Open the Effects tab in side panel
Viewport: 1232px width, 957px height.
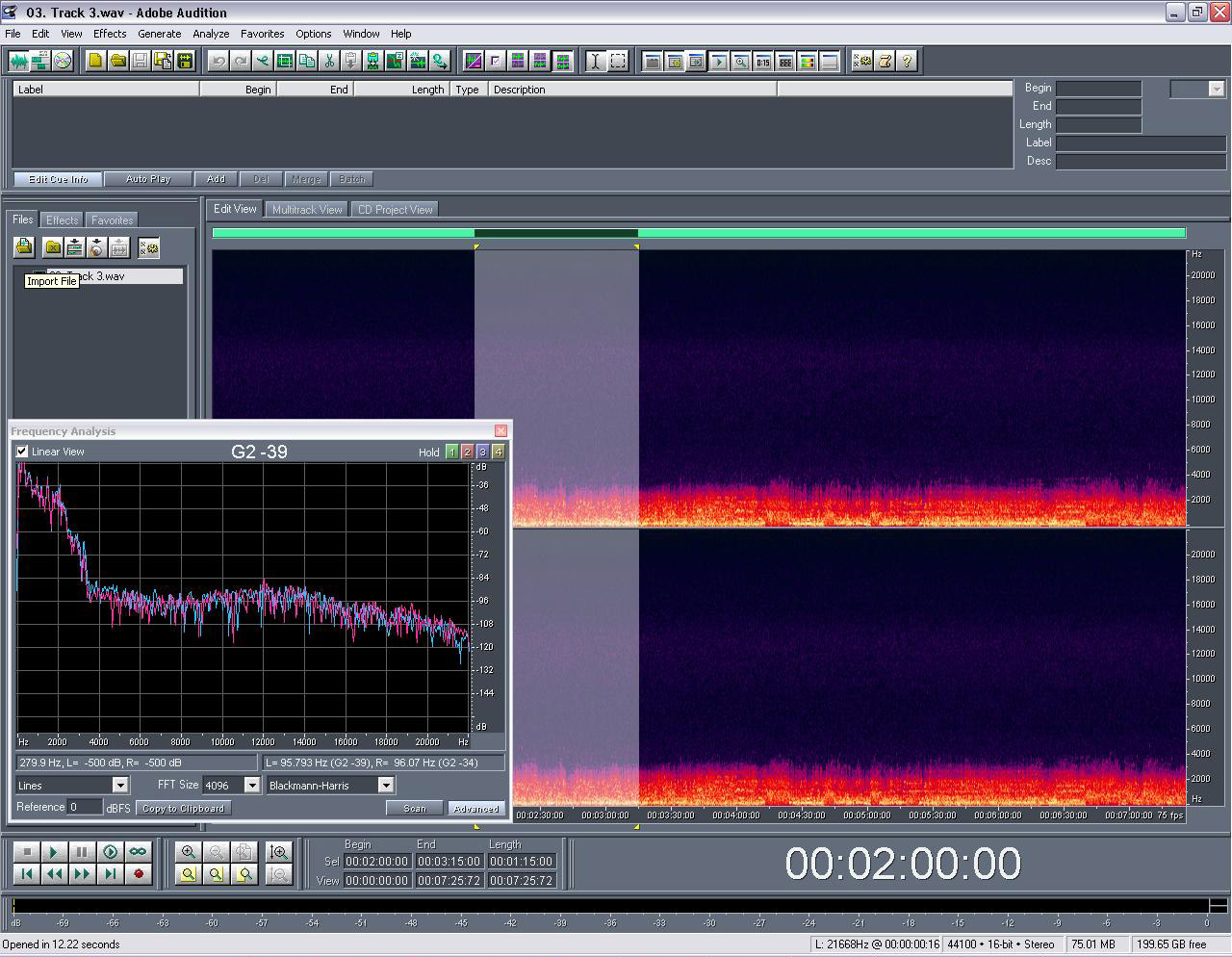(62, 220)
